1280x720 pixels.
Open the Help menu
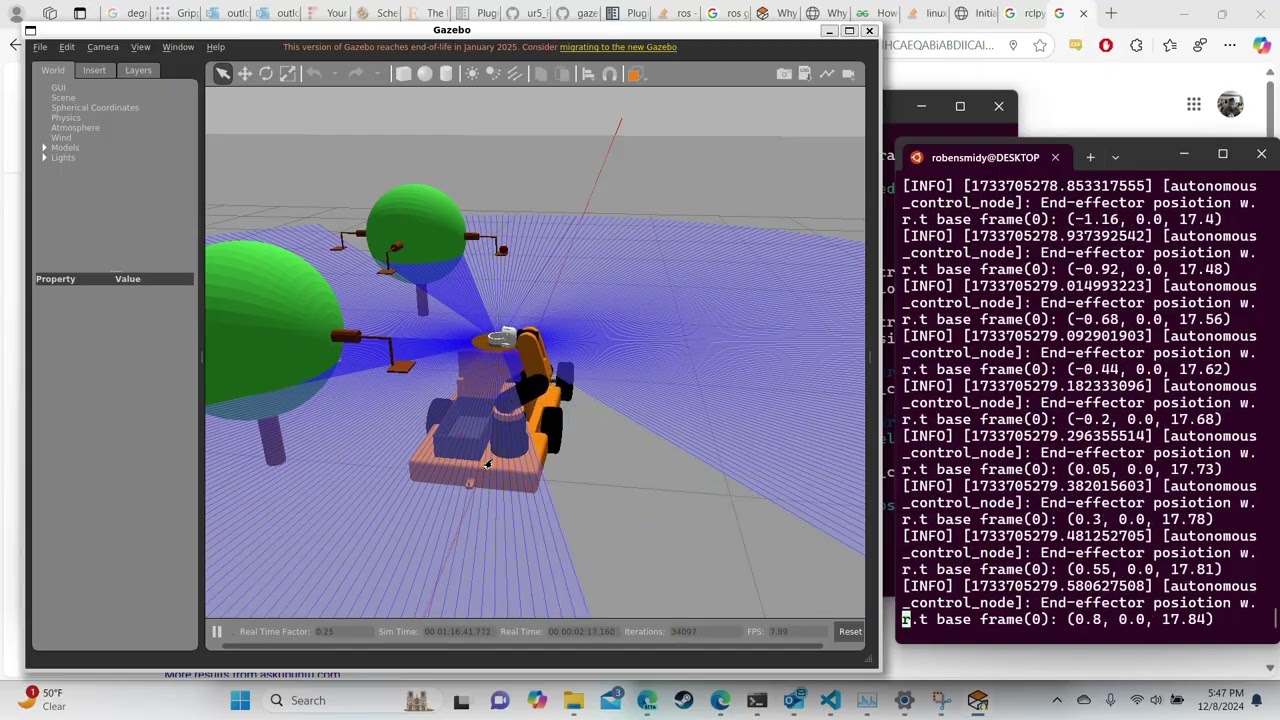click(x=215, y=47)
